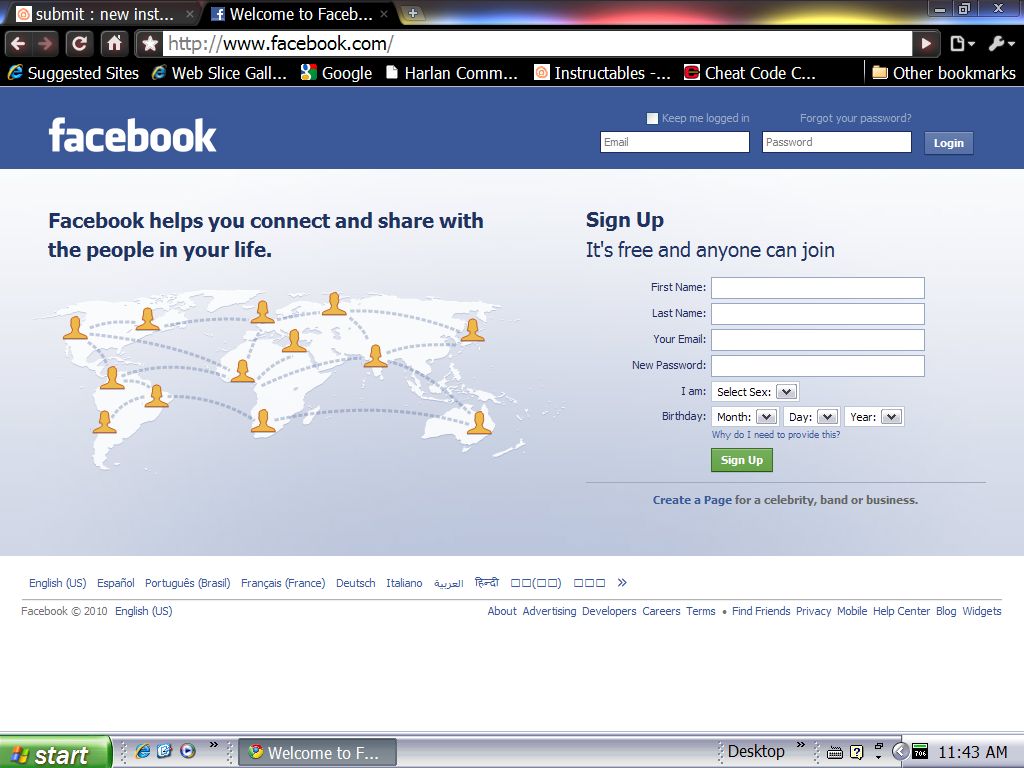This screenshot has width=1024, height=768.
Task: Select 'Welcome to F...' taskbar window button
Action: click(x=317, y=752)
